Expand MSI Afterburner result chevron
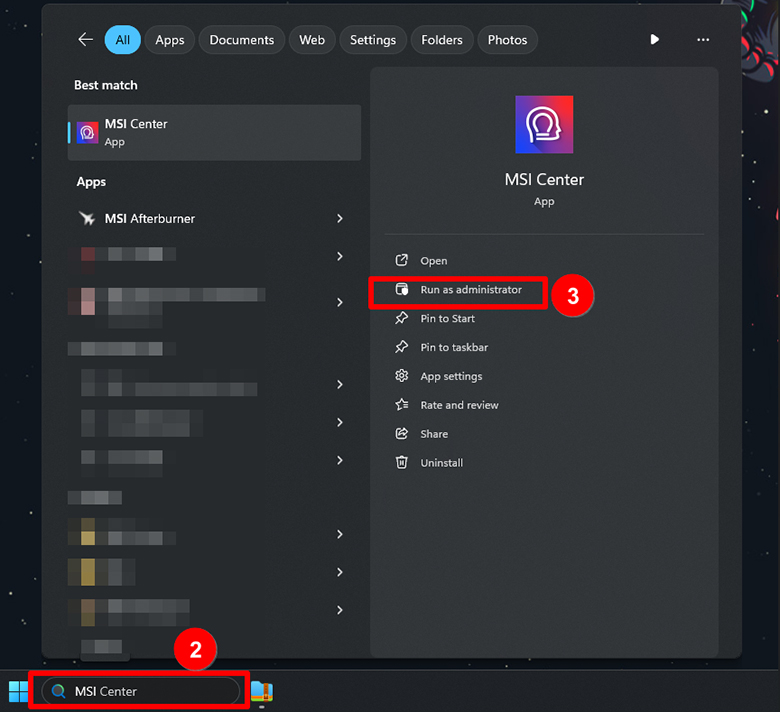 (340, 218)
